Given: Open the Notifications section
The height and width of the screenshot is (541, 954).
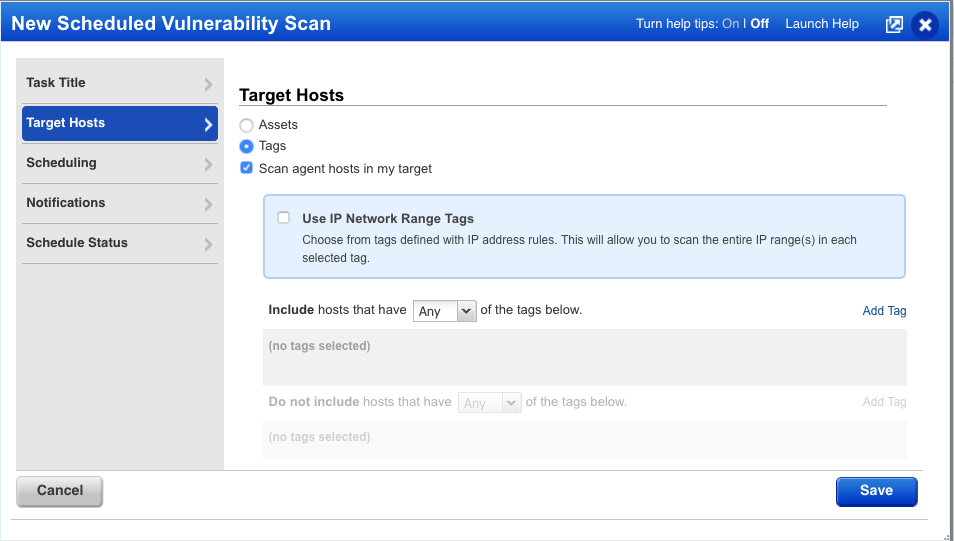Looking at the screenshot, I should 120,203.
